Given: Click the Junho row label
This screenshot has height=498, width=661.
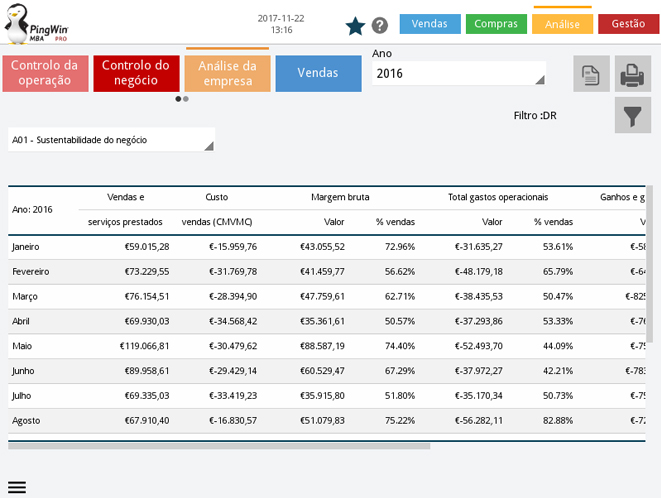Looking at the screenshot, I should tap(23, 371).
